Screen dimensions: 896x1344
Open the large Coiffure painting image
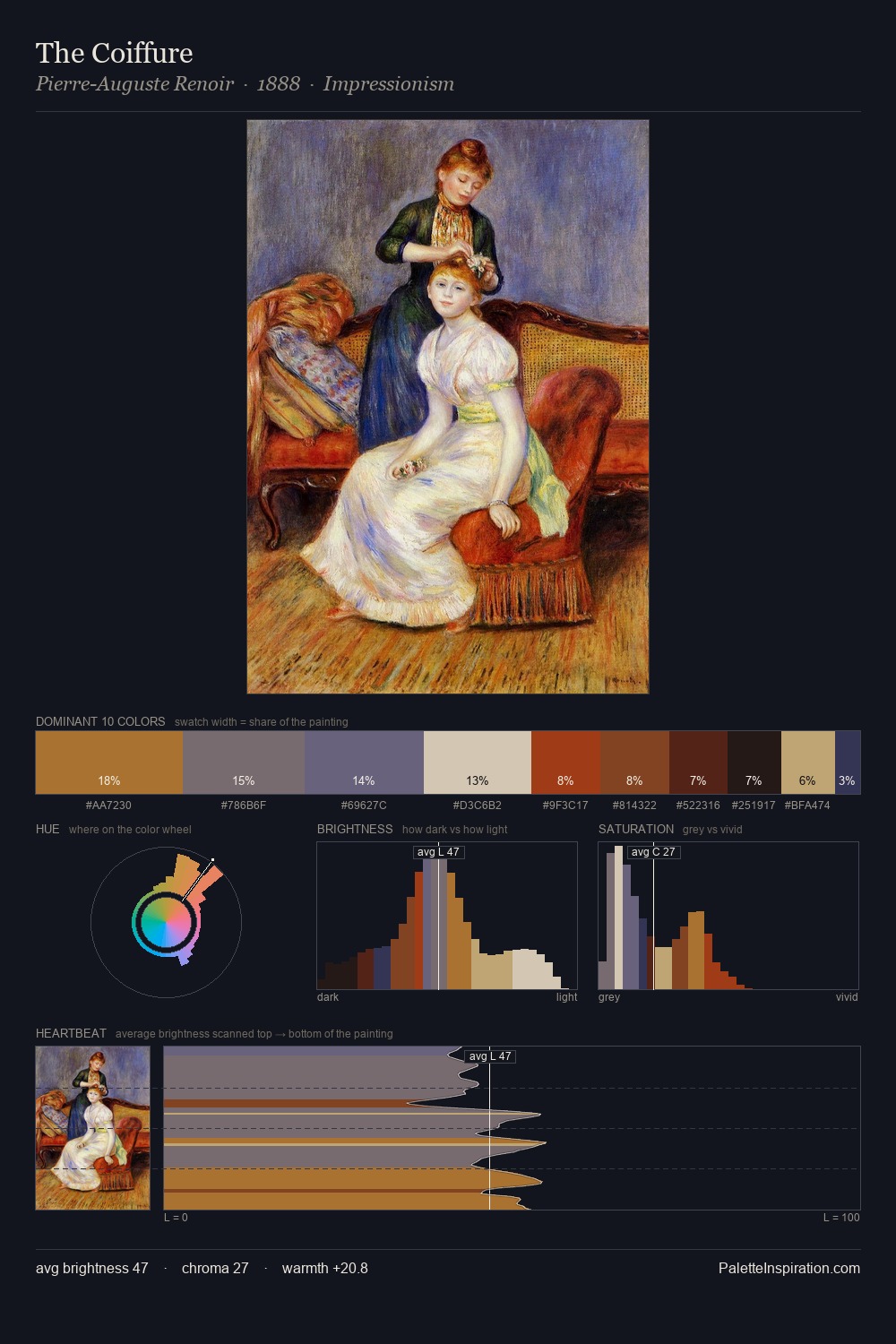pyautogui.click(x=448, y=407)
